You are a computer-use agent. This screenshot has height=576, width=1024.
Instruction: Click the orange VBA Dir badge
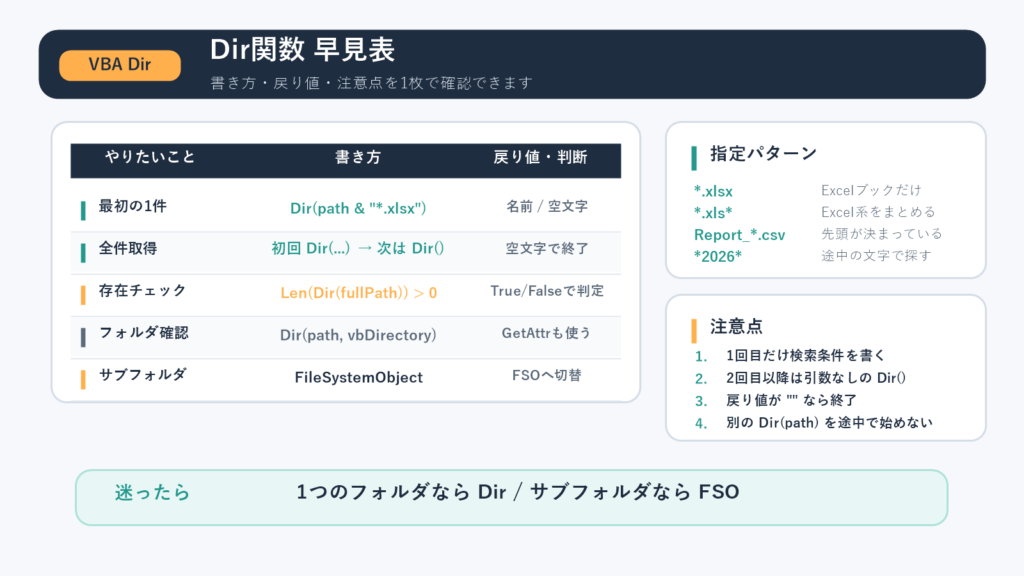120,65
